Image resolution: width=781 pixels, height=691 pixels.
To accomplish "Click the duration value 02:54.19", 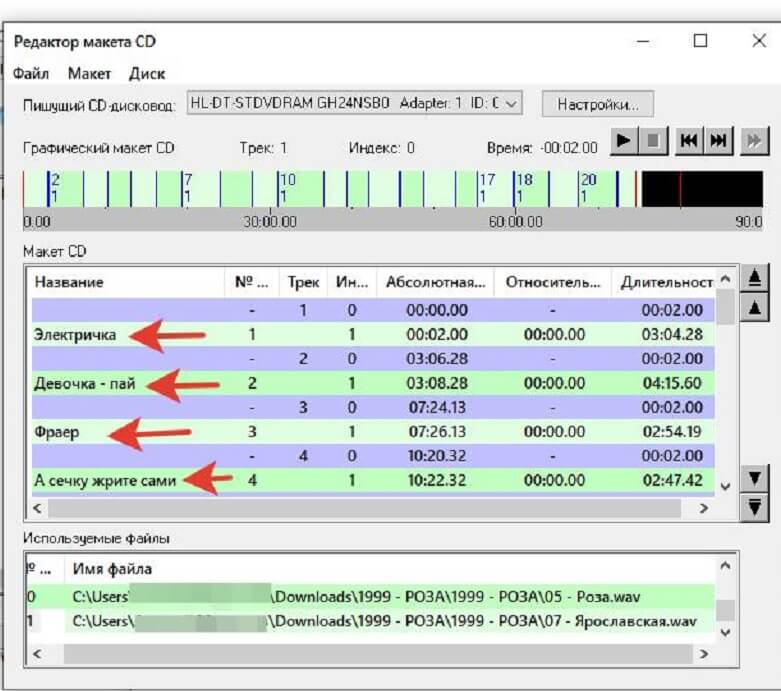I will (672, 431).
